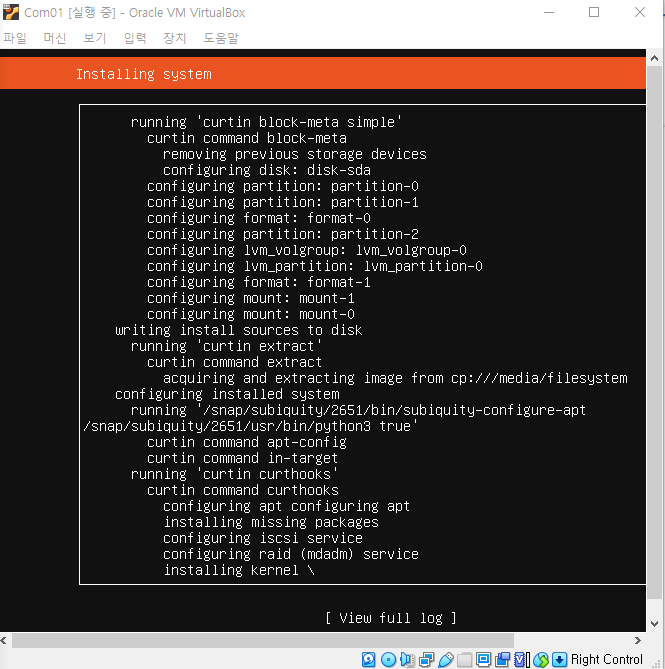Click the keyboard capture arrow icon

[560, 660]
